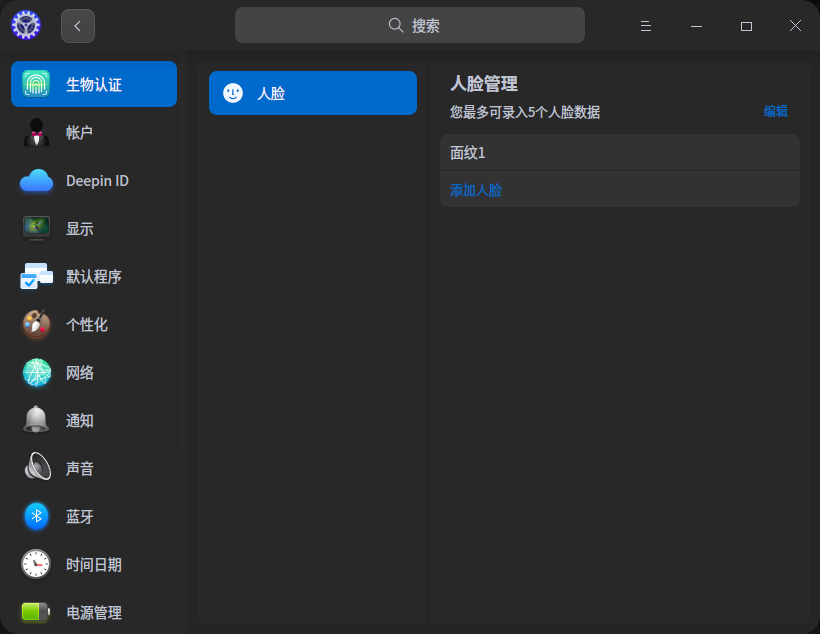This screenshot has width=820, height=634.
Task: Open 时间日期 (Time and Date) clock icon
Action: [36, 564]
